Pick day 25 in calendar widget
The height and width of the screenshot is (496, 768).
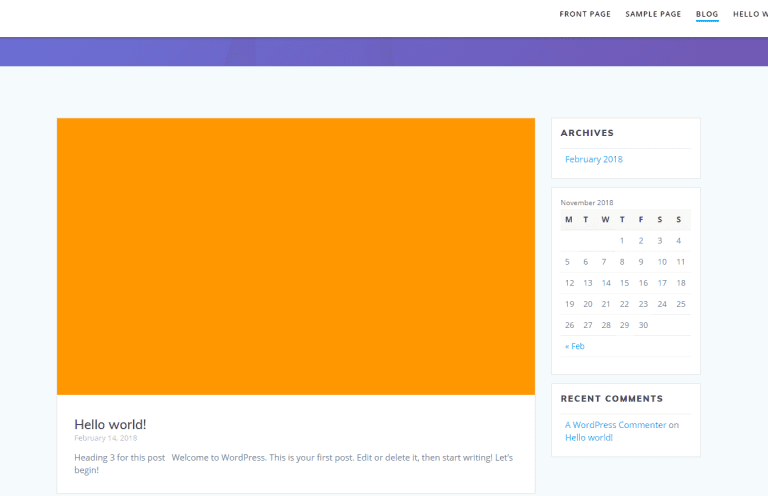click(680, 304)
